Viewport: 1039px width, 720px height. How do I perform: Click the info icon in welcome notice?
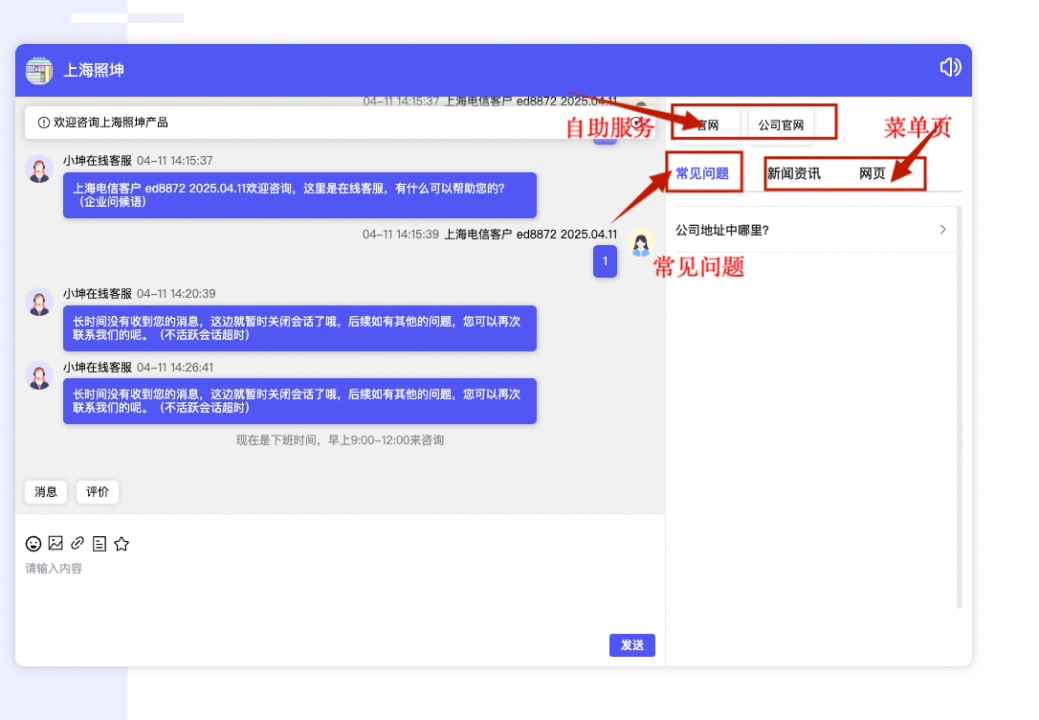pos(44,123)
